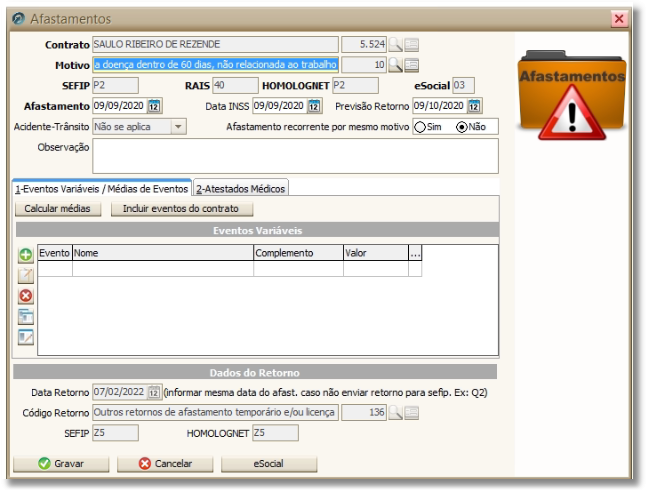Screen dimensions: 647x493
Task: Open the list icon beside Código Retorno code
Action: [x=411, y=413]
